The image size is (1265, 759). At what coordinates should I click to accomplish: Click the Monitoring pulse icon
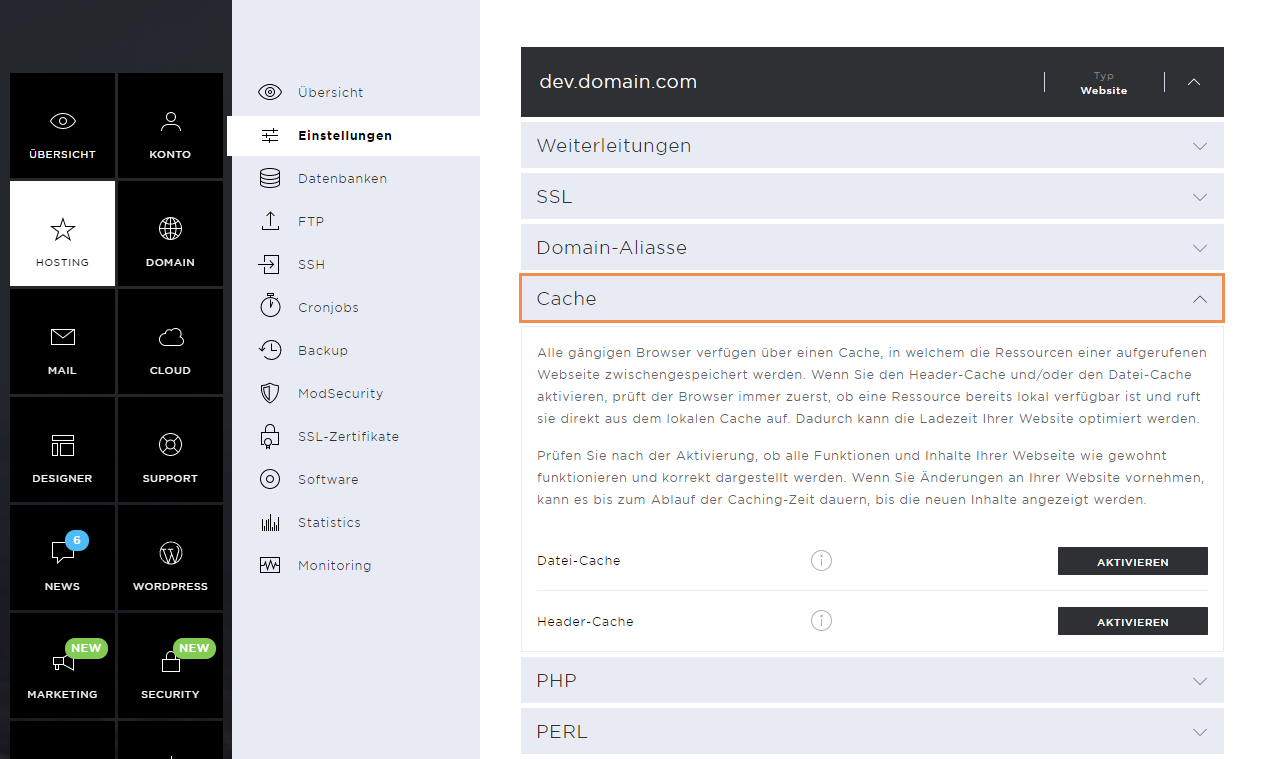point(270,565)
